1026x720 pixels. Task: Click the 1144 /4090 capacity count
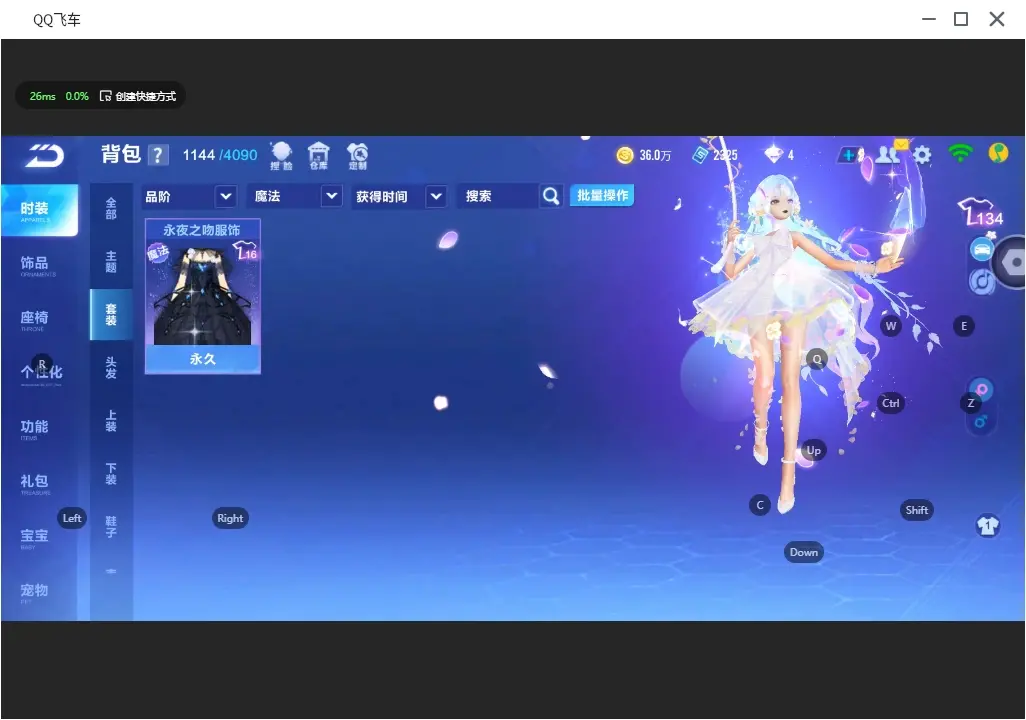pyautogui.click(x=220, y=155)
